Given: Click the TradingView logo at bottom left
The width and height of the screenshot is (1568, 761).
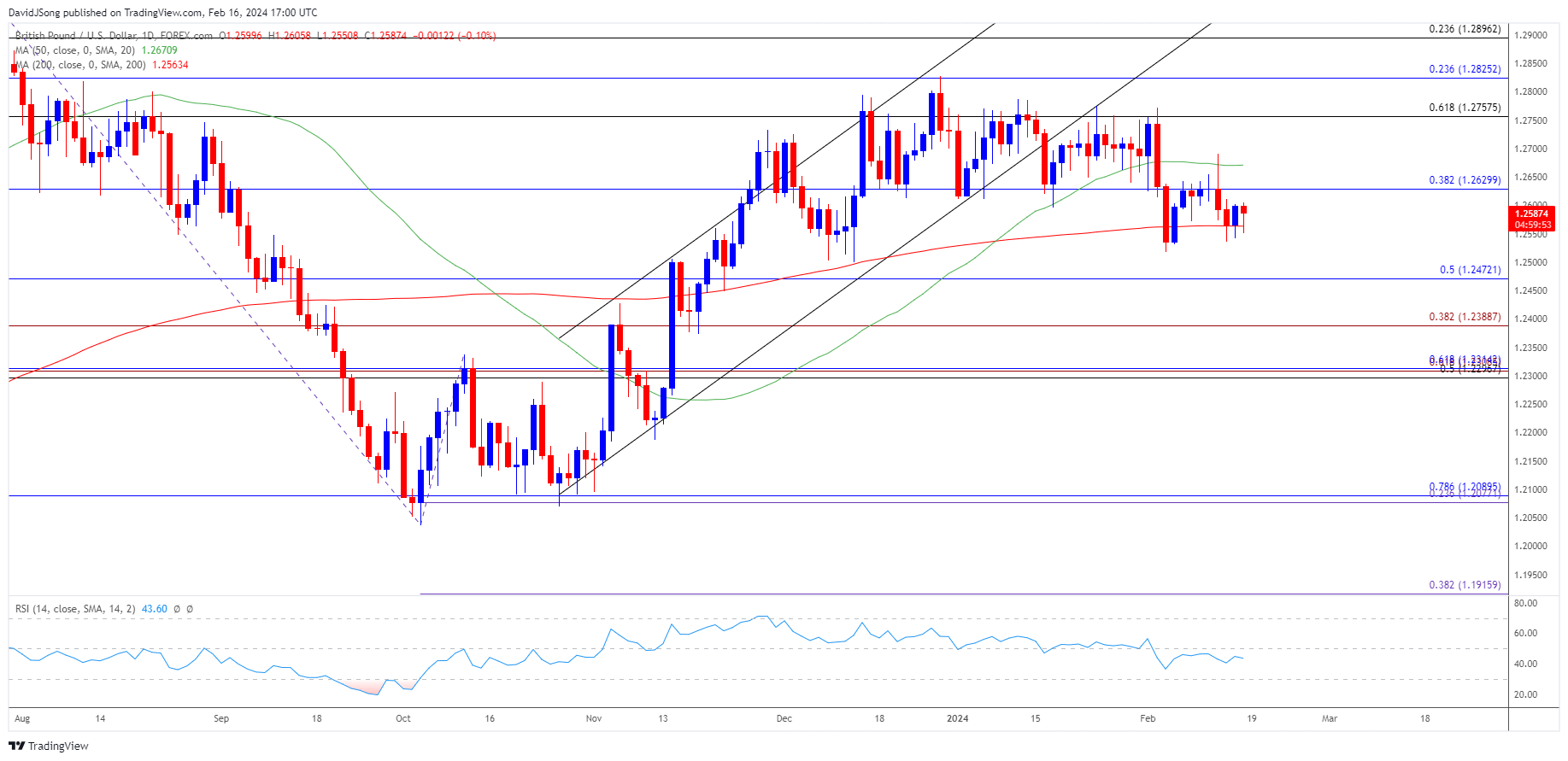Looking at the screenshot, I should point(49,746).
